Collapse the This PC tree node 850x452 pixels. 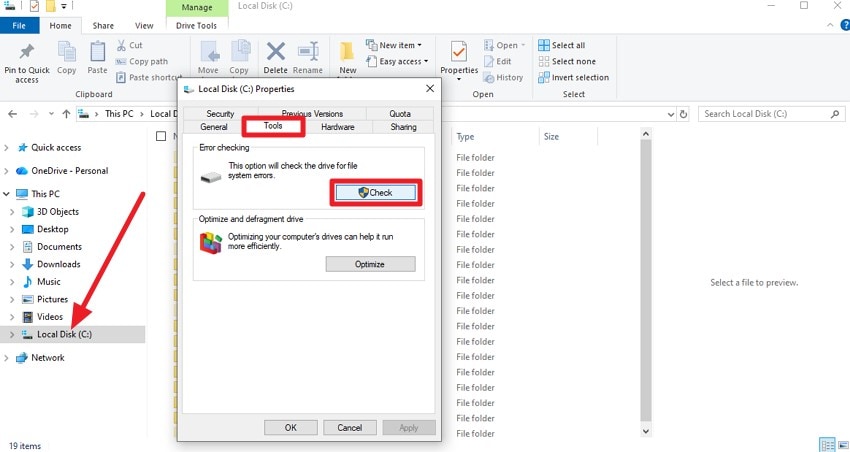click(7, 193)
